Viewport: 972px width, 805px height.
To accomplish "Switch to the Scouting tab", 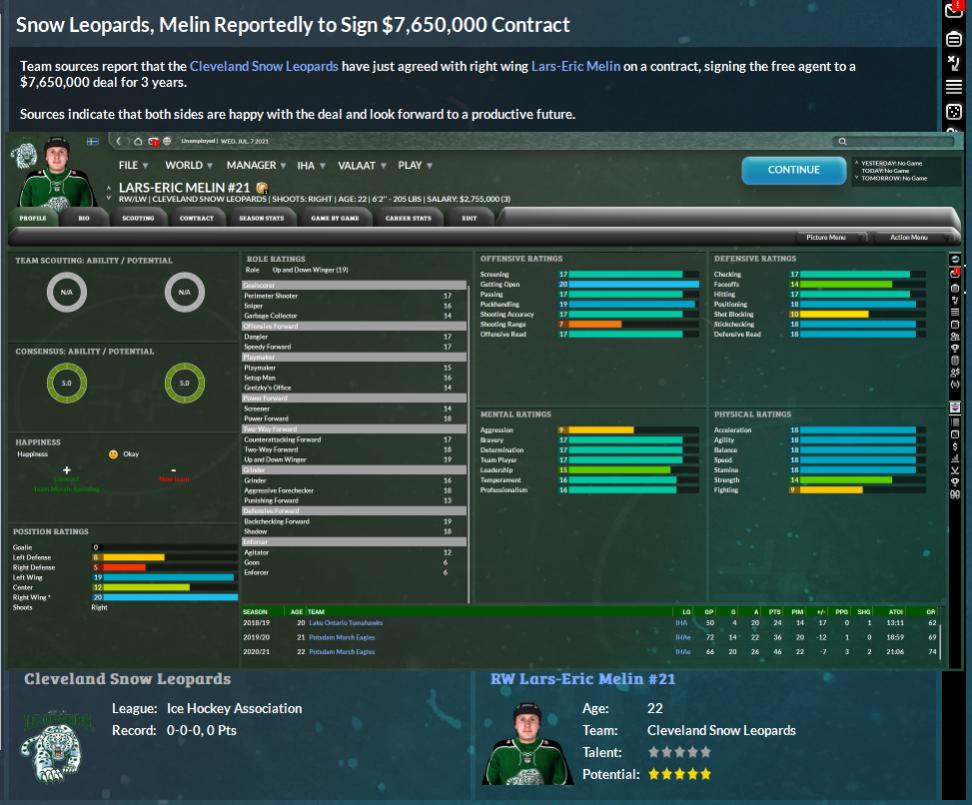I will pos(138,218).
